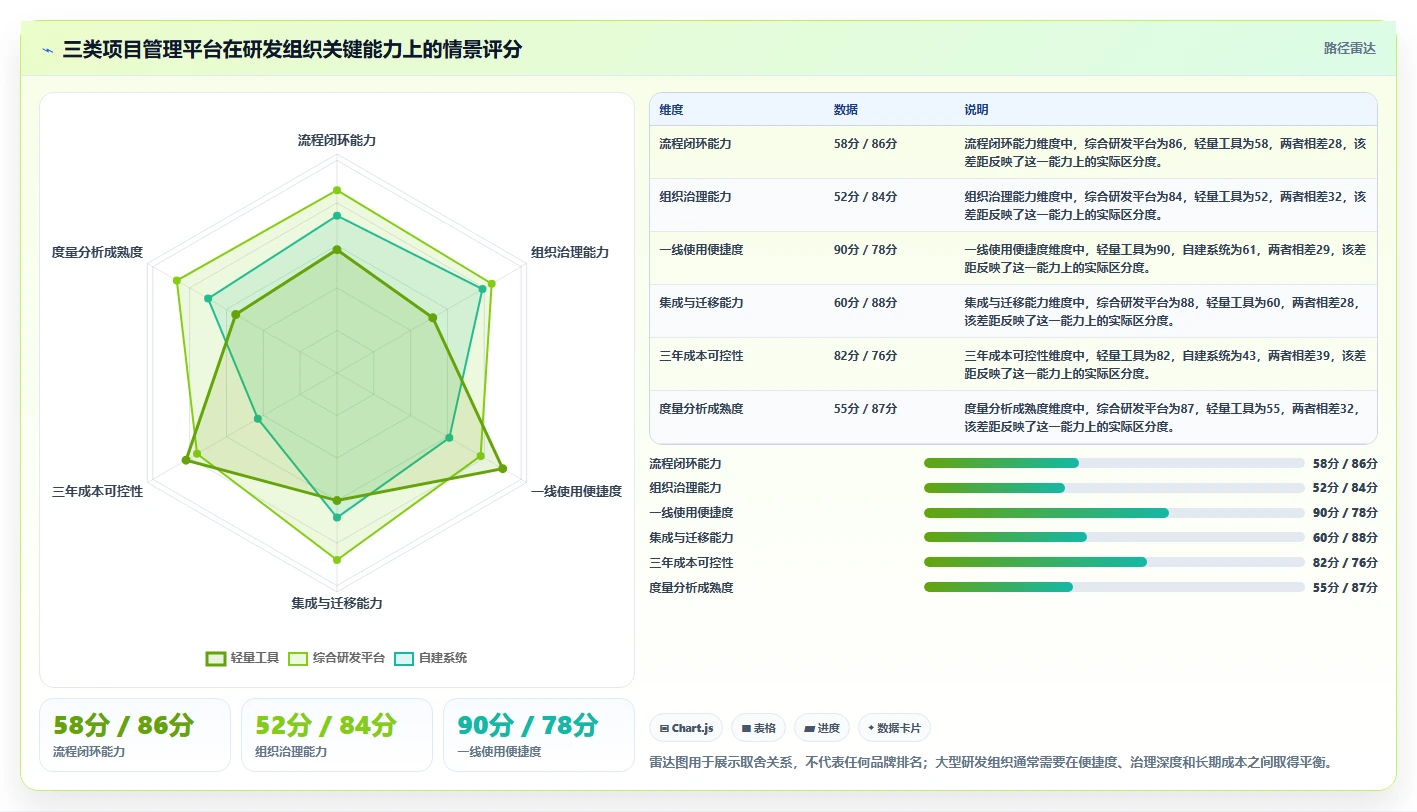Click the 维度 column header
The height and width of the screenshot is (812, 1417).
671,109
